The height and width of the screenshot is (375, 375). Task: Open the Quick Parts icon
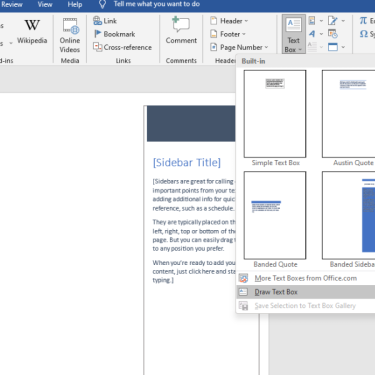click(312, 21)
